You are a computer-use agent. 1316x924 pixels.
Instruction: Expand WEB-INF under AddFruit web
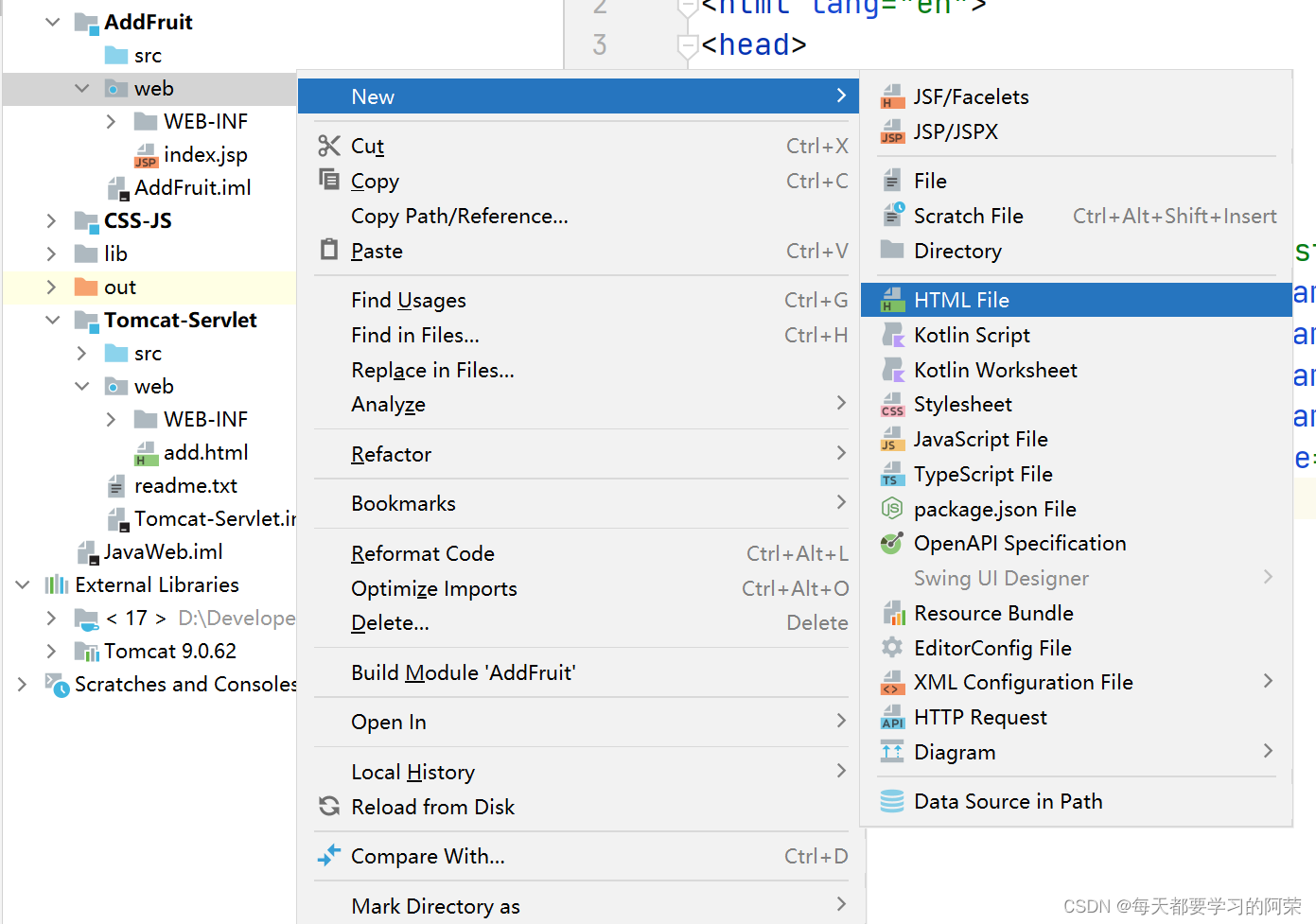click(112, 121)
